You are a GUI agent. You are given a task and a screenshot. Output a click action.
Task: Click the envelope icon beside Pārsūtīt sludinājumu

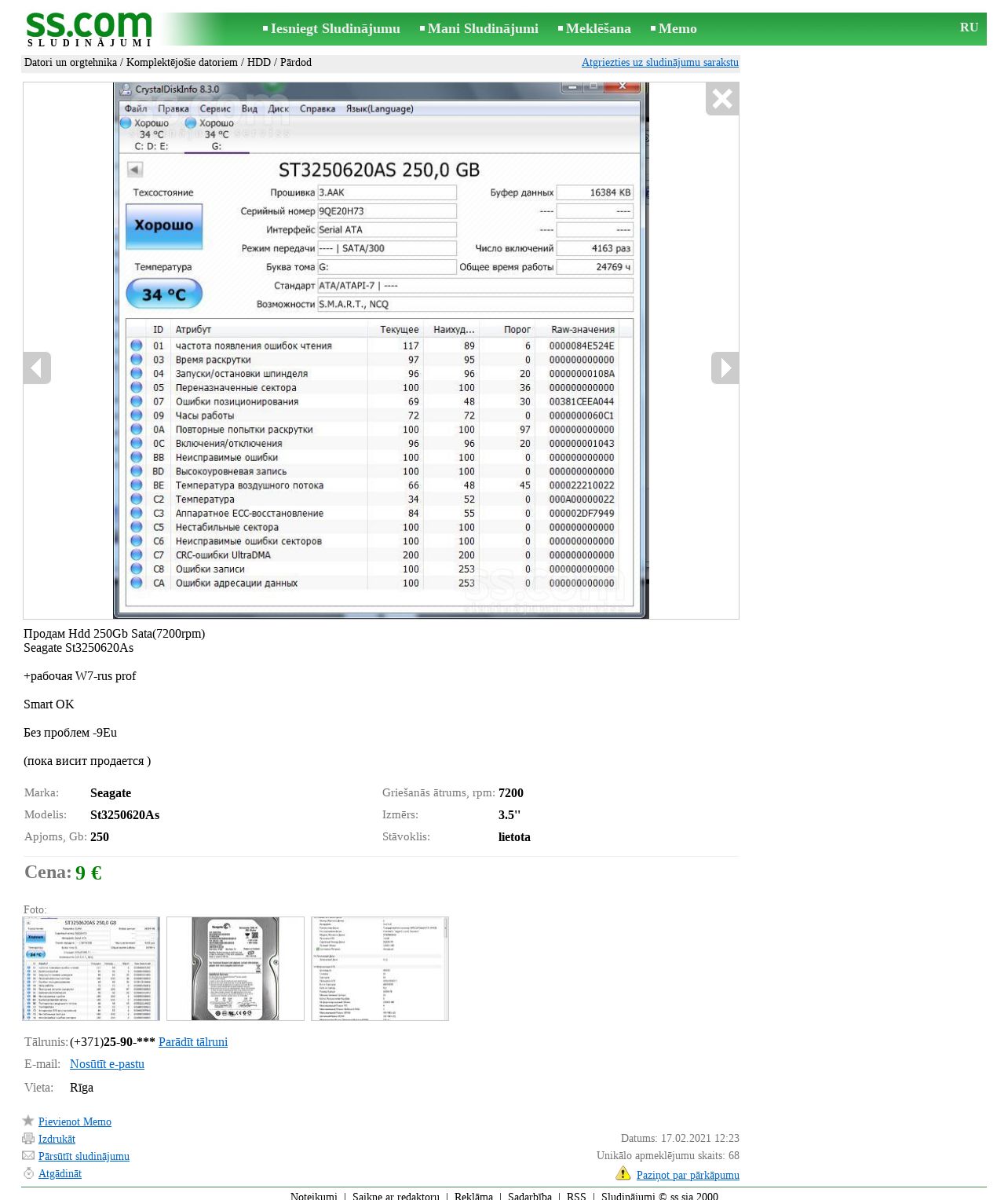point(28,1155)
